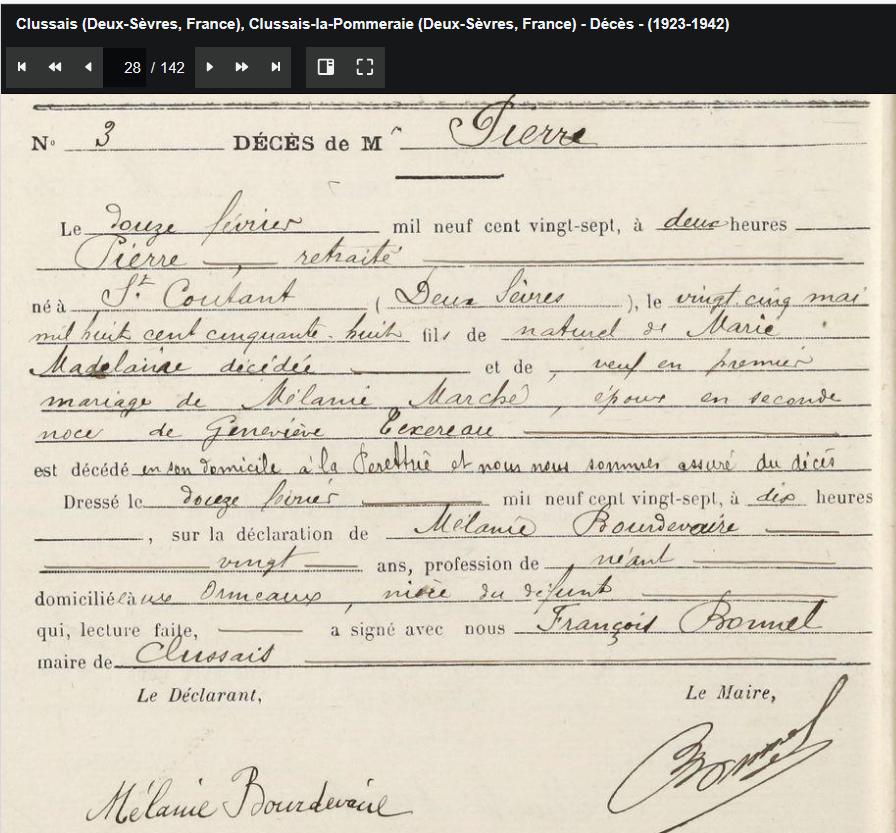Jump to the last page
This screenshot has width=896, height=833.
tap(276, 67)
